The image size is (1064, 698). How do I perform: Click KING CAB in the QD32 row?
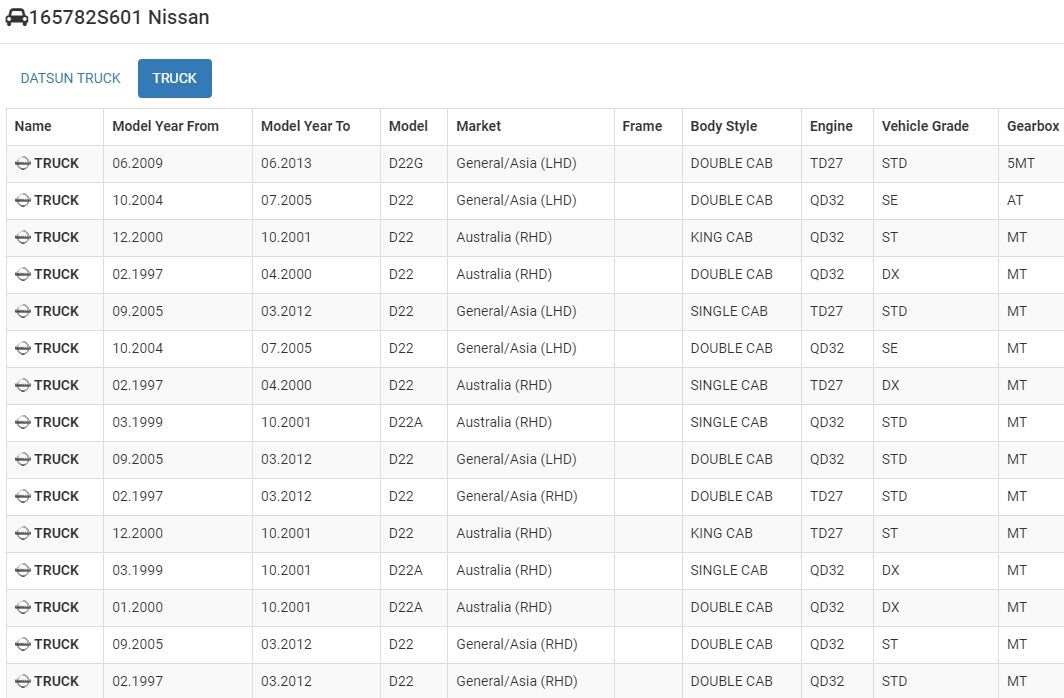721,237
